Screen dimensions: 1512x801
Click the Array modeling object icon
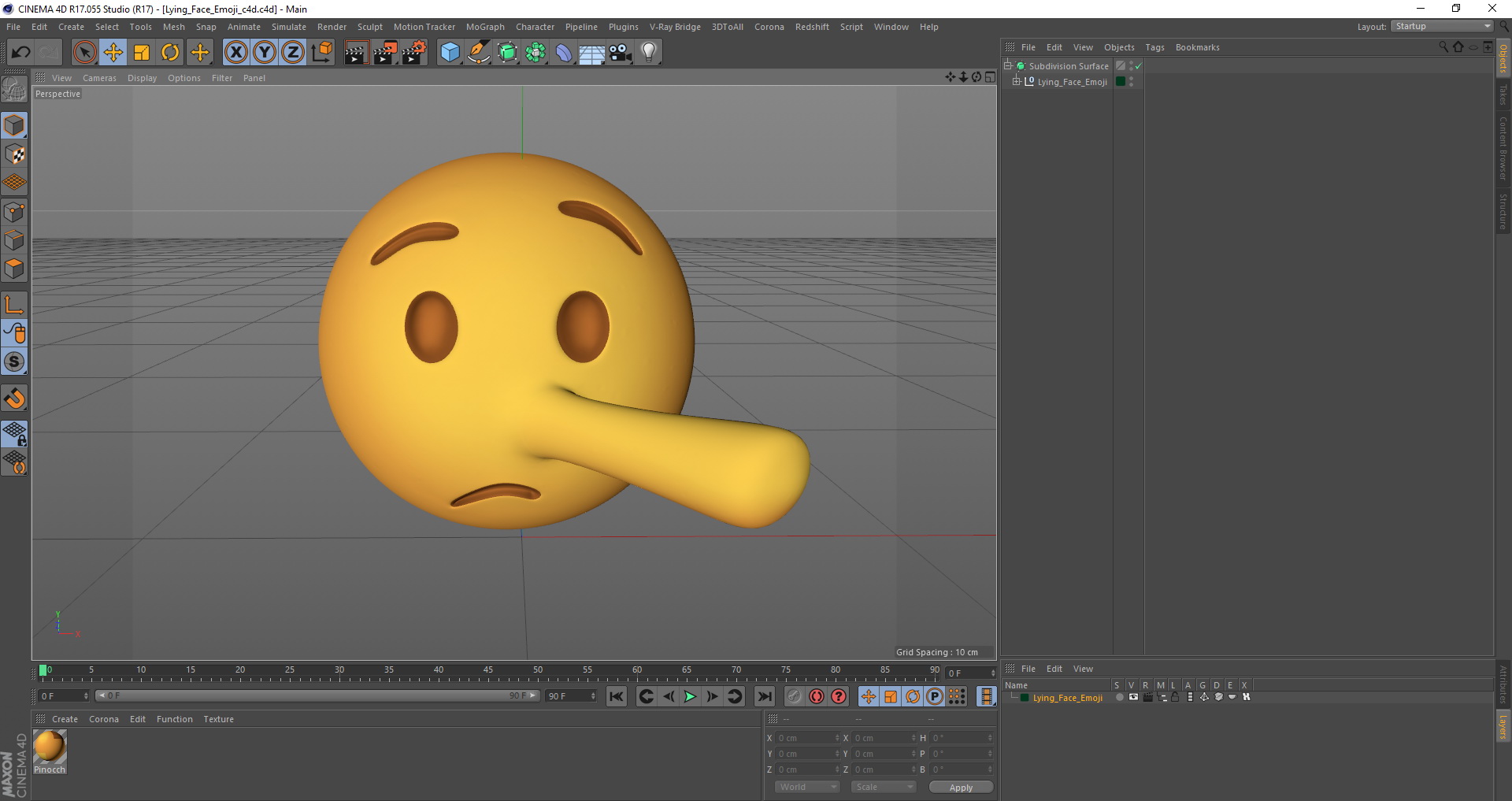click(x=535, y=53)
